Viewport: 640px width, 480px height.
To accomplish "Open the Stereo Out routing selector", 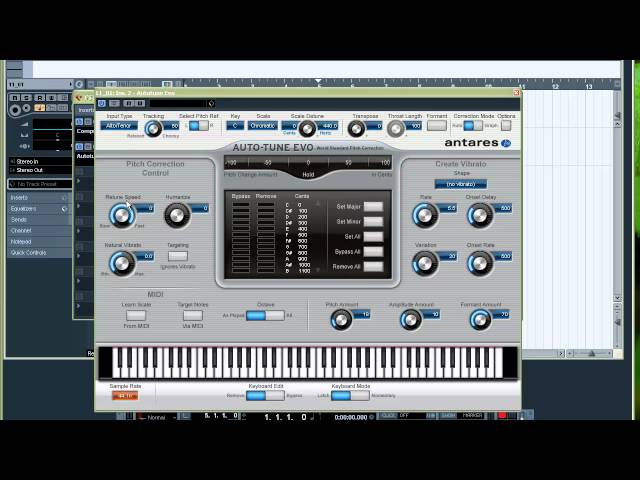I will click(x=40, y=170).
